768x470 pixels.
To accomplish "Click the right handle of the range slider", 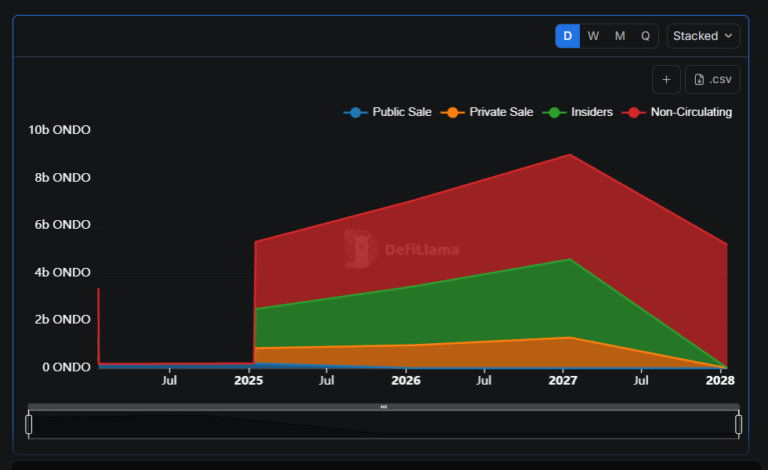I will click(738, 424).
